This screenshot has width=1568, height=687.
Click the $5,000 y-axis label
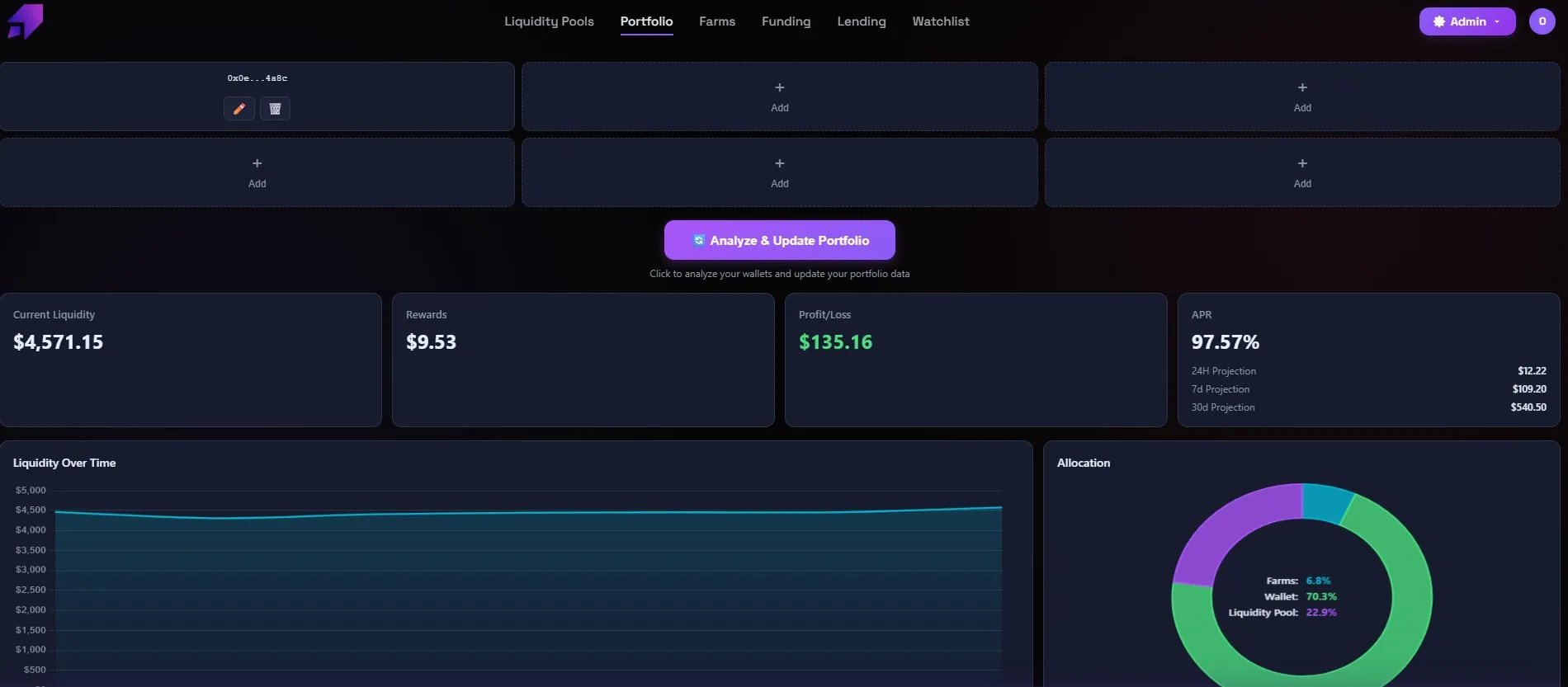[x=31, y=490]
